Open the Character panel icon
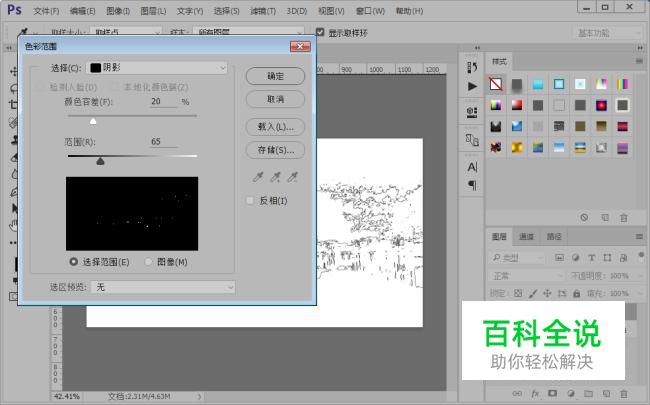Viewport: 650px width, 405px height. (473, 167)
